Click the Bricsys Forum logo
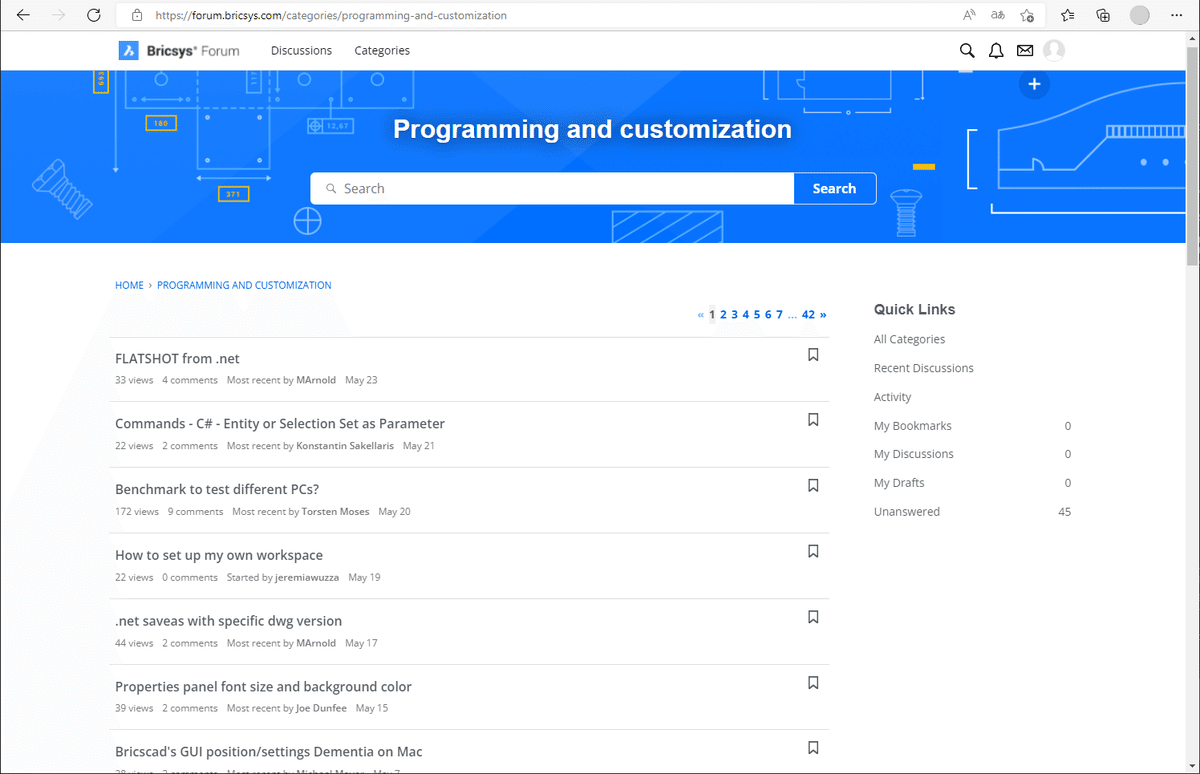 [x=179, y=50]
